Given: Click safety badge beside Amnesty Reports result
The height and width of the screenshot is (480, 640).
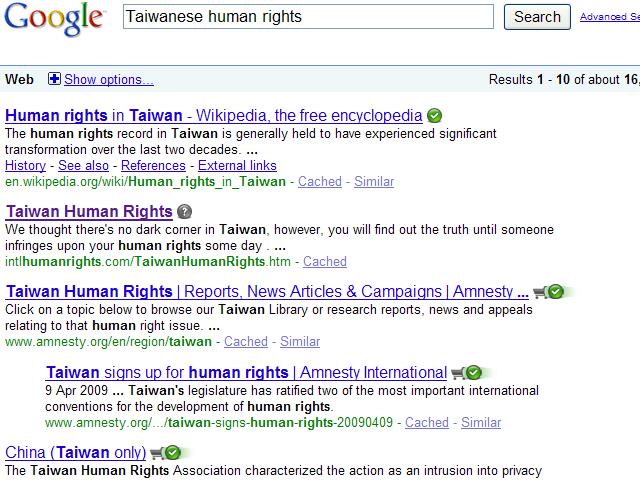Looking at the screenshot, I should [550, 292].
